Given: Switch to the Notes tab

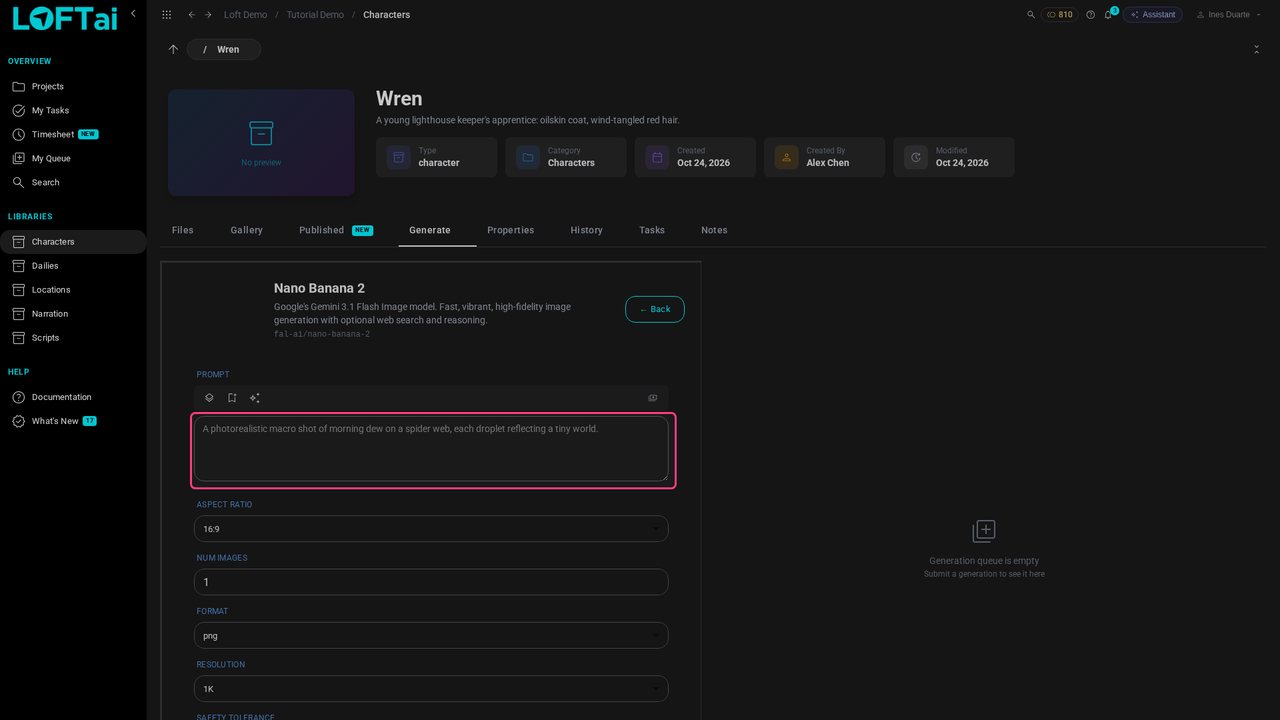Looking at the screenshot, I should point(714,230).
